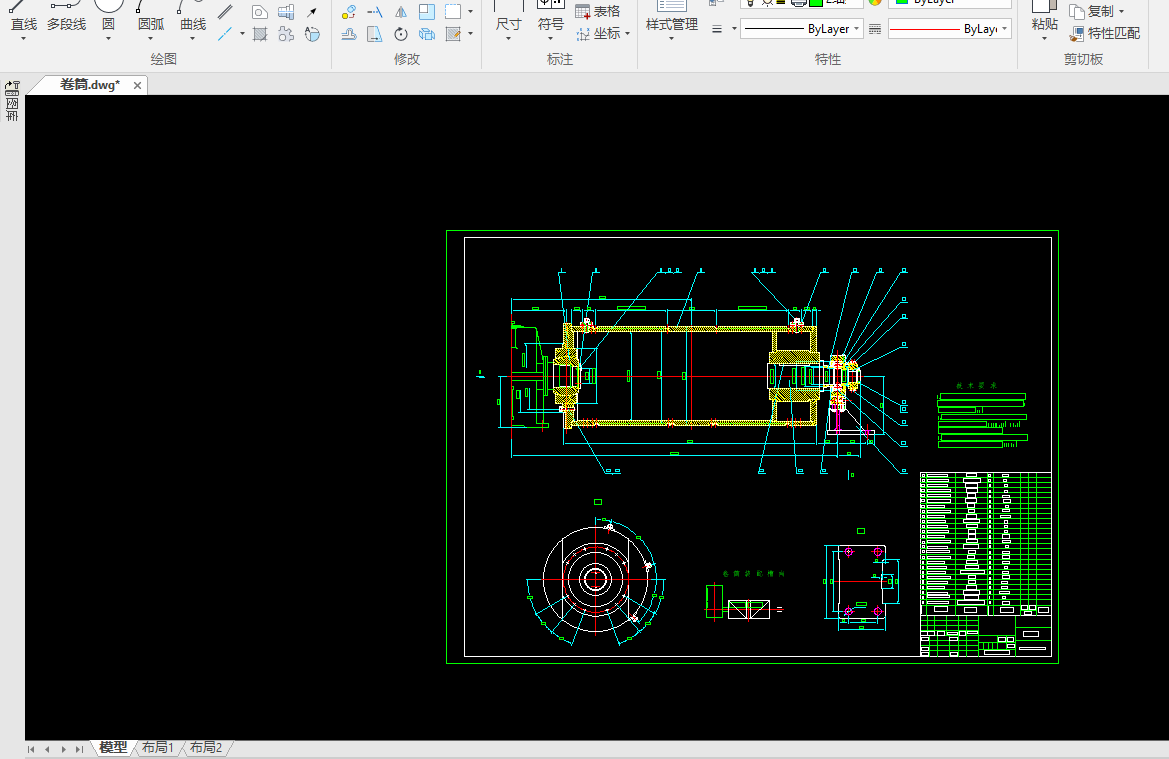Screen dimensions: 1169x759
Task: Click the hatch pattern icon in 绘图 panel
Action: click(x=260, y=35)
